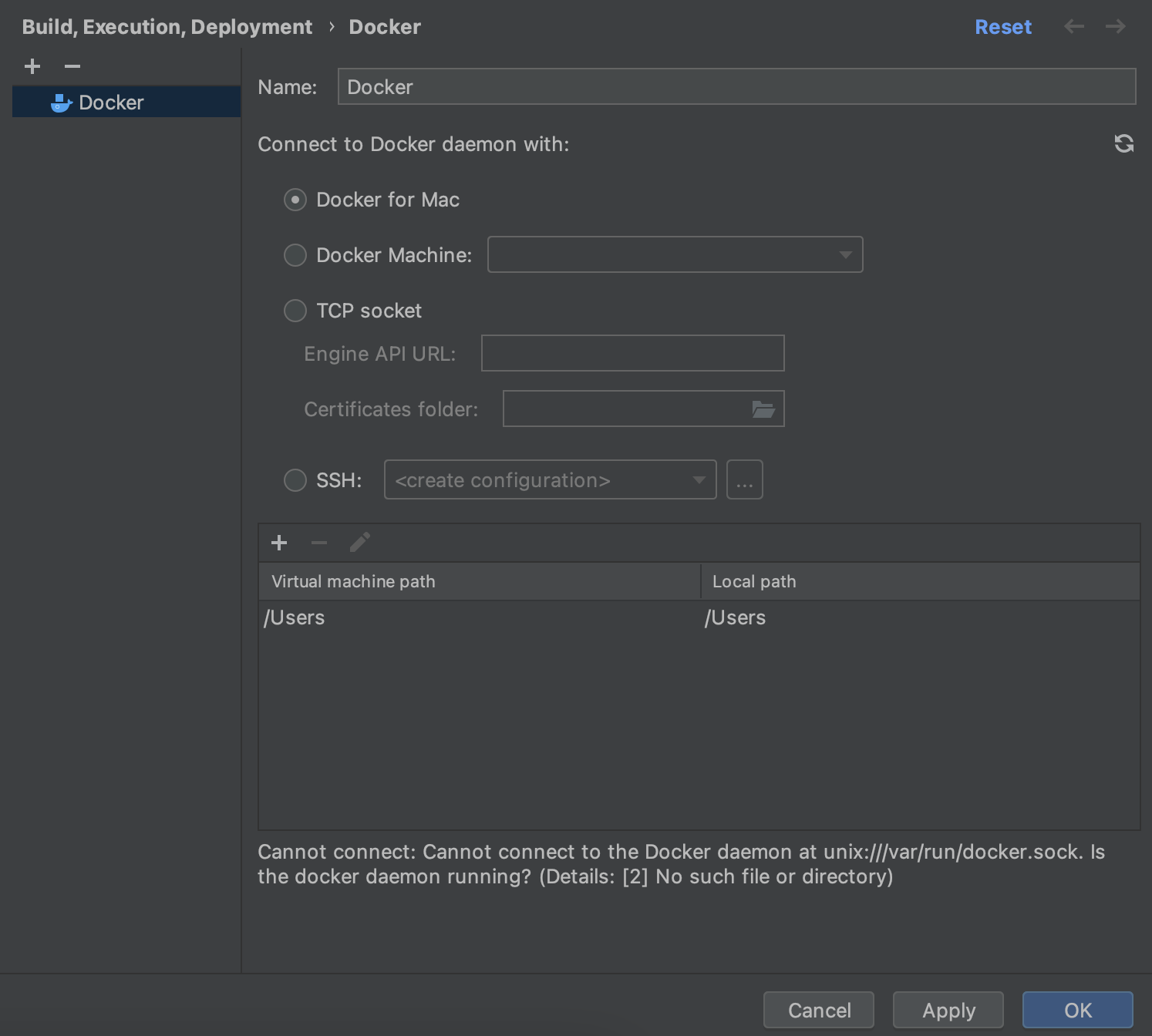
Task: Click the Engine API URL field
Action: point(633,353)
